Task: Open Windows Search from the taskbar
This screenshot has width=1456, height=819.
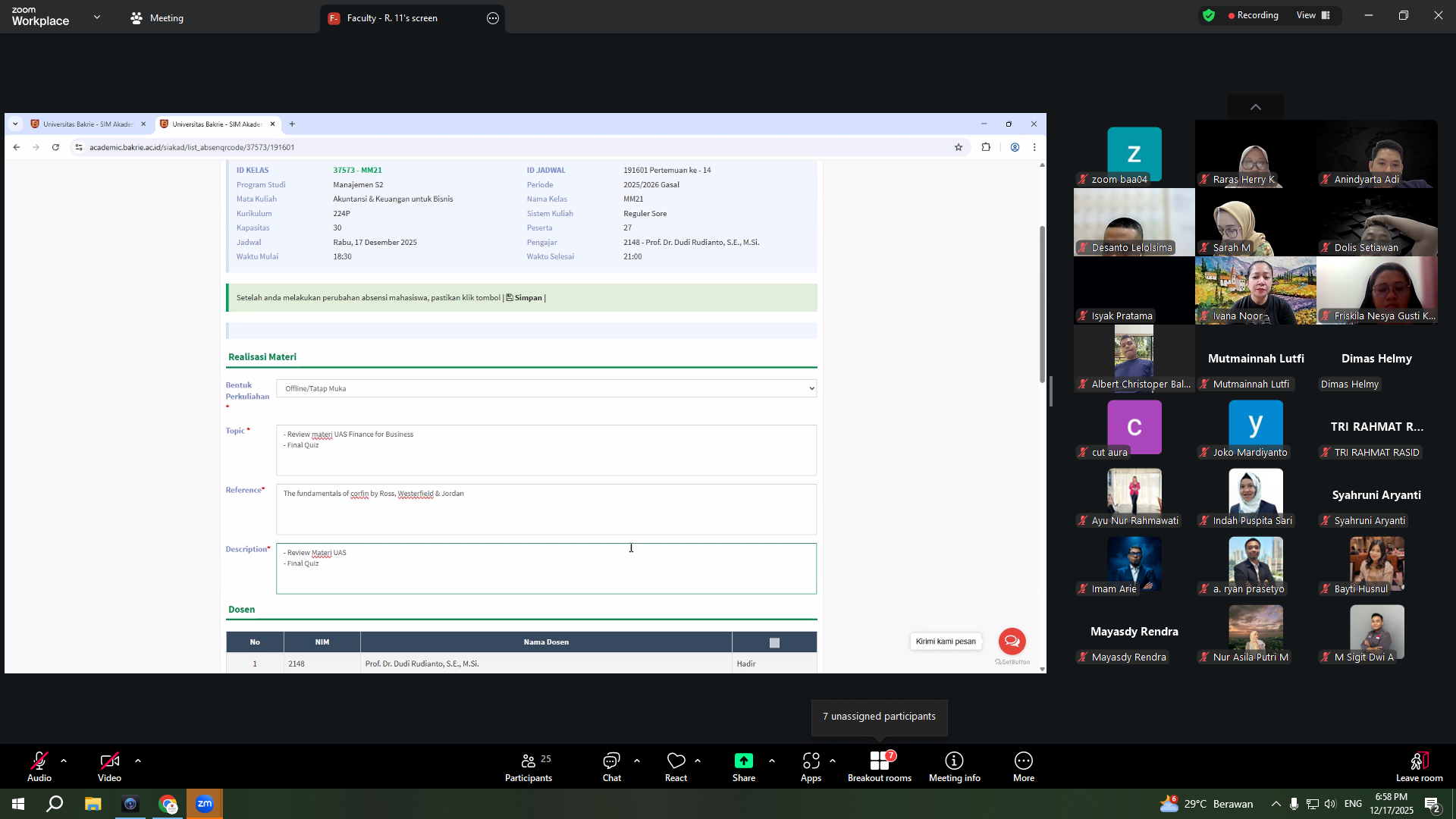Action: (55, 804)
